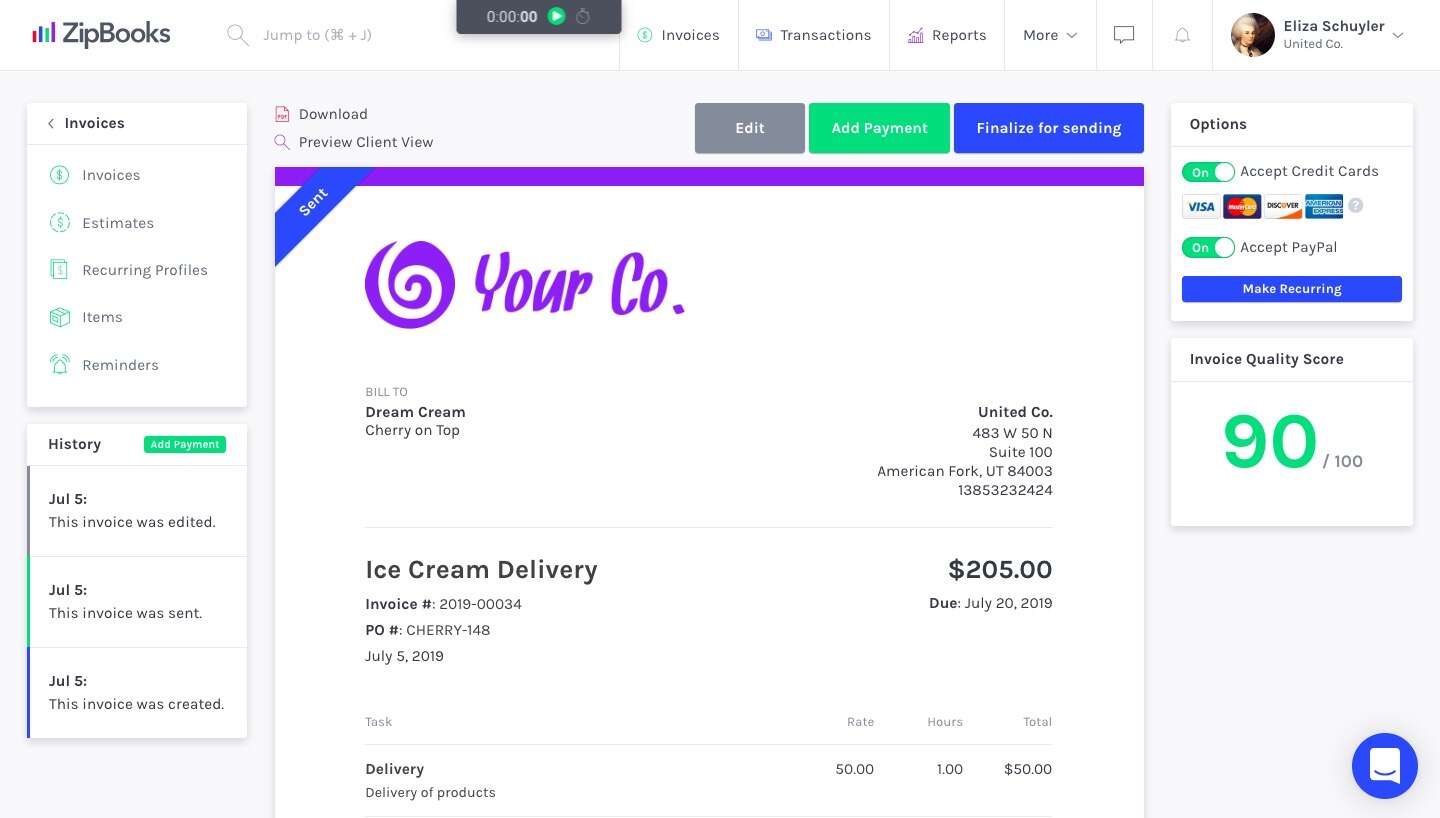
Task: Click the chat messages icon in header
Action: 1124,35
